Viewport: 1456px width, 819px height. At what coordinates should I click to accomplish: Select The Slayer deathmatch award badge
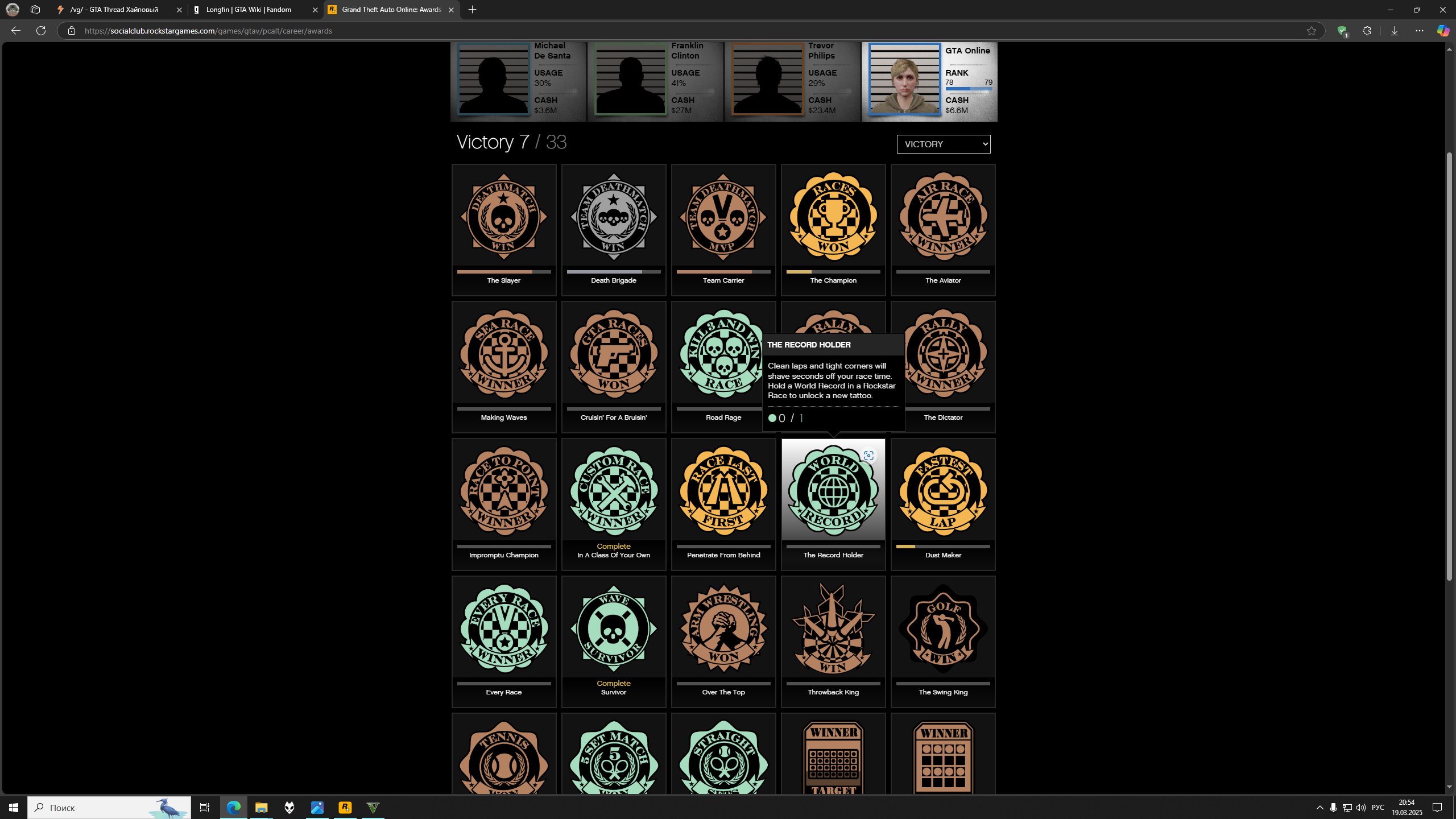tap(503, 217)
